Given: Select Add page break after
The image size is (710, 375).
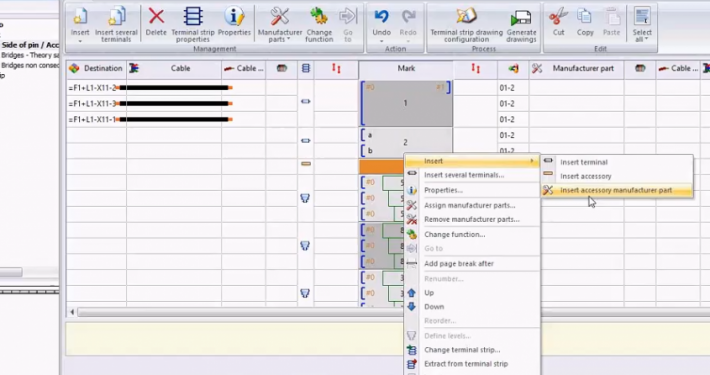Looking at the screenshot, I should pyautogui.click(x=459, y=263).
